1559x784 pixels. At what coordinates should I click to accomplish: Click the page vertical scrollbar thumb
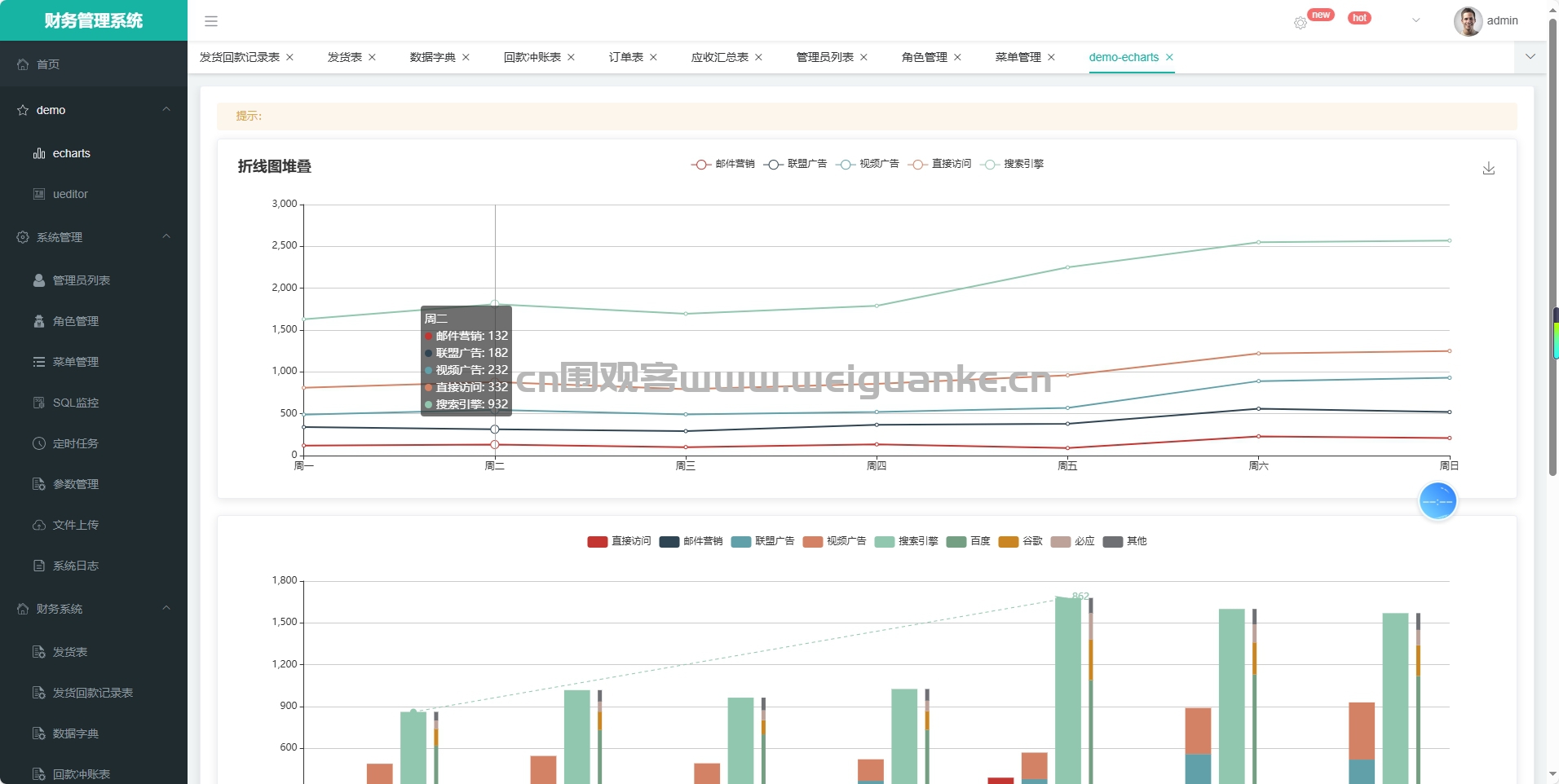(x=1553, y=247)
